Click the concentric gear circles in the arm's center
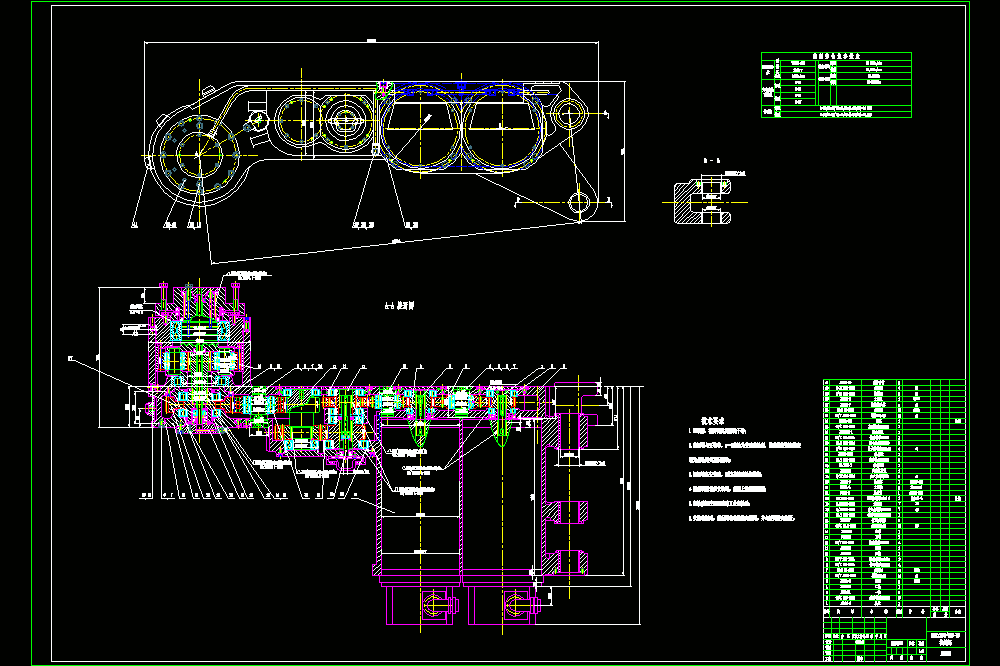This screenshot has width=1000, height=666. [x=345, y=121]
